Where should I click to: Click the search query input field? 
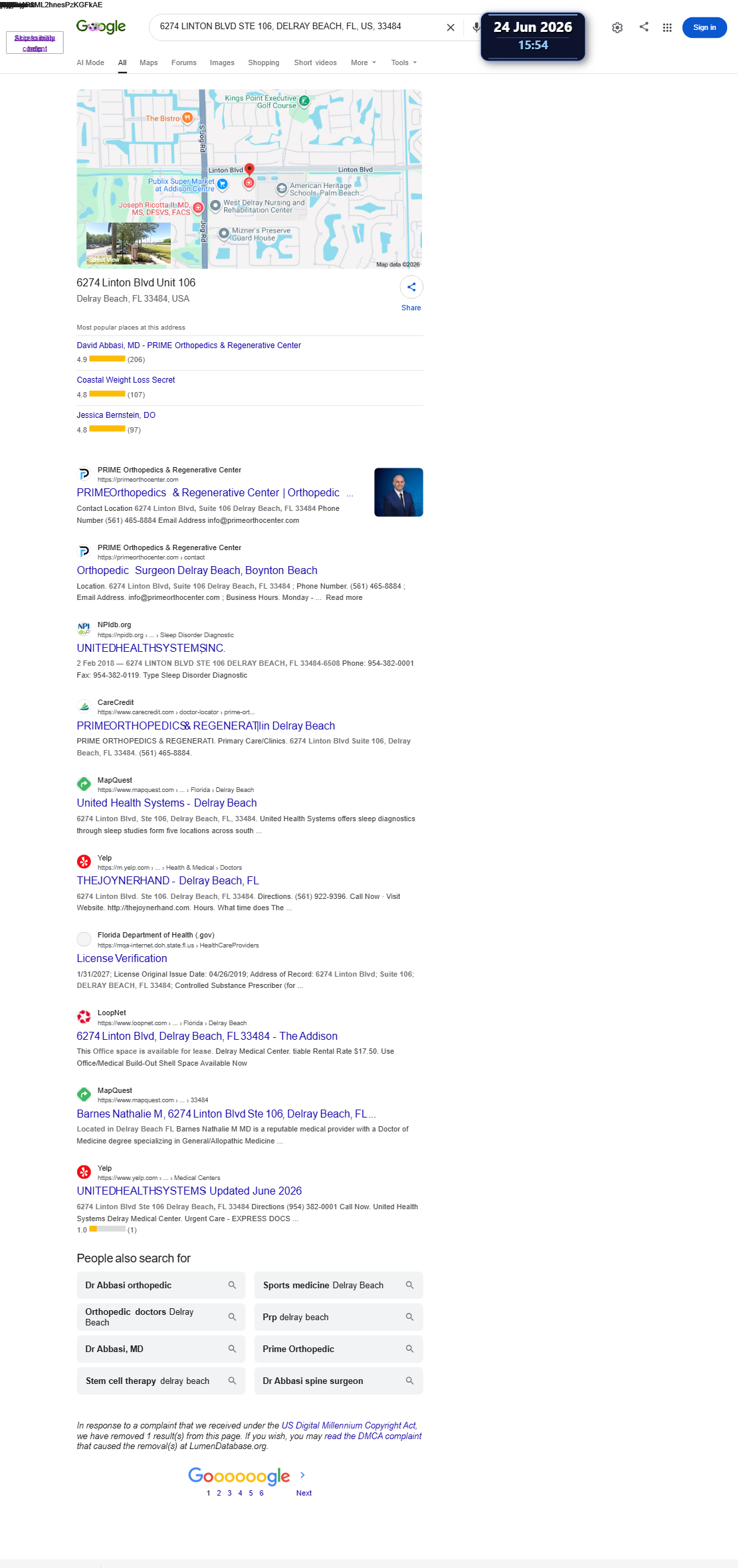click(299, 27)
